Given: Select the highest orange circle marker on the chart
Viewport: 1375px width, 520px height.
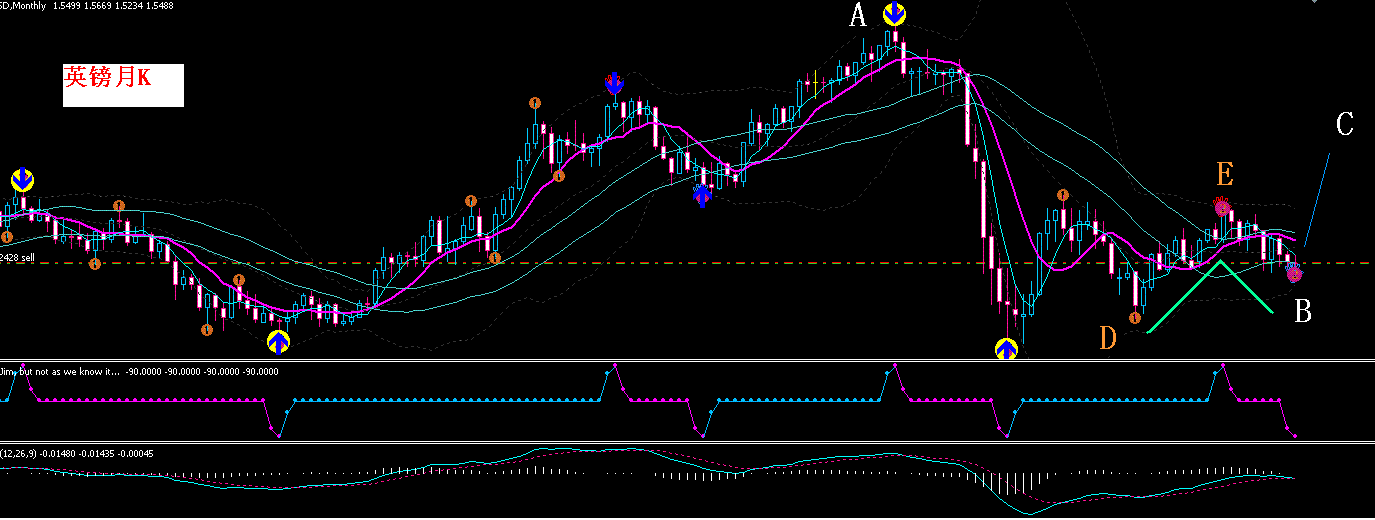Looking at the screenshot, I should pyautogui.click(x=535, y=103).
